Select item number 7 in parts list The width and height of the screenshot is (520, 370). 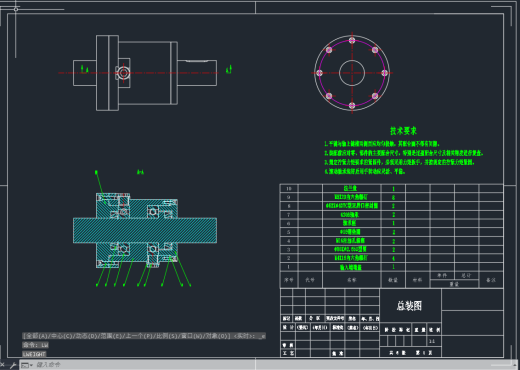[x=289, y=215]
